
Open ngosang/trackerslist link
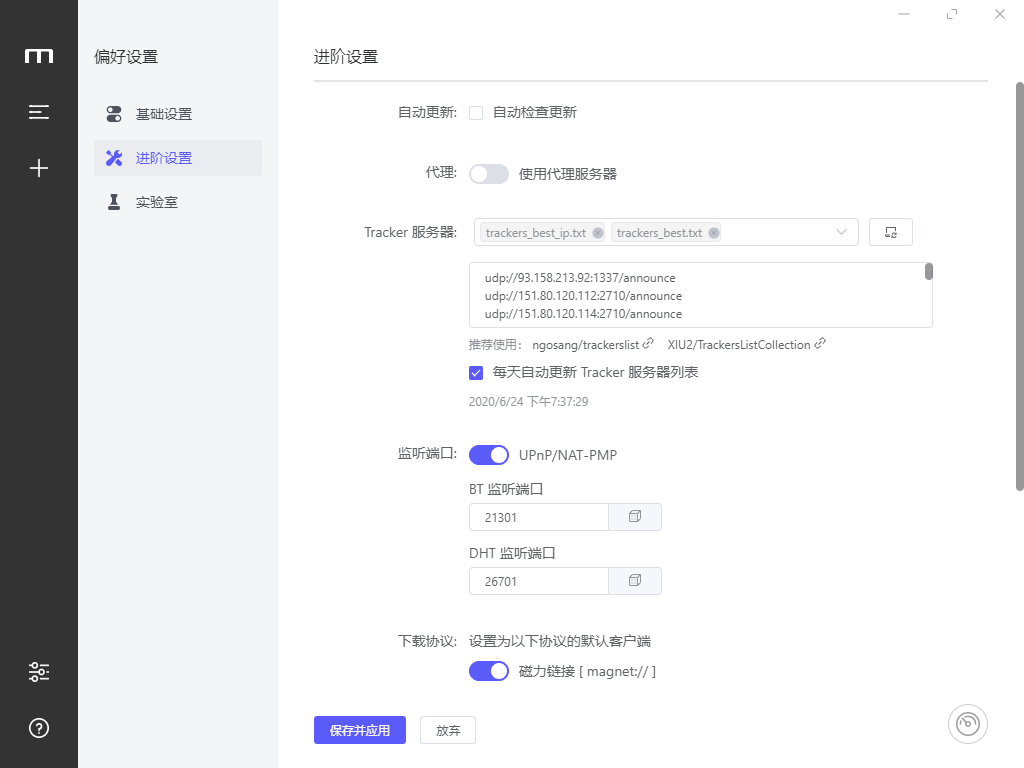[x=585, y=345]
